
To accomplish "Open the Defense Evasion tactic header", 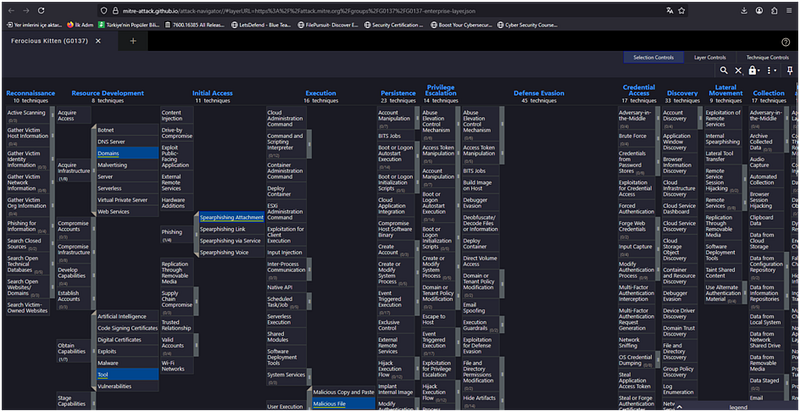I will tap(539, 93).
